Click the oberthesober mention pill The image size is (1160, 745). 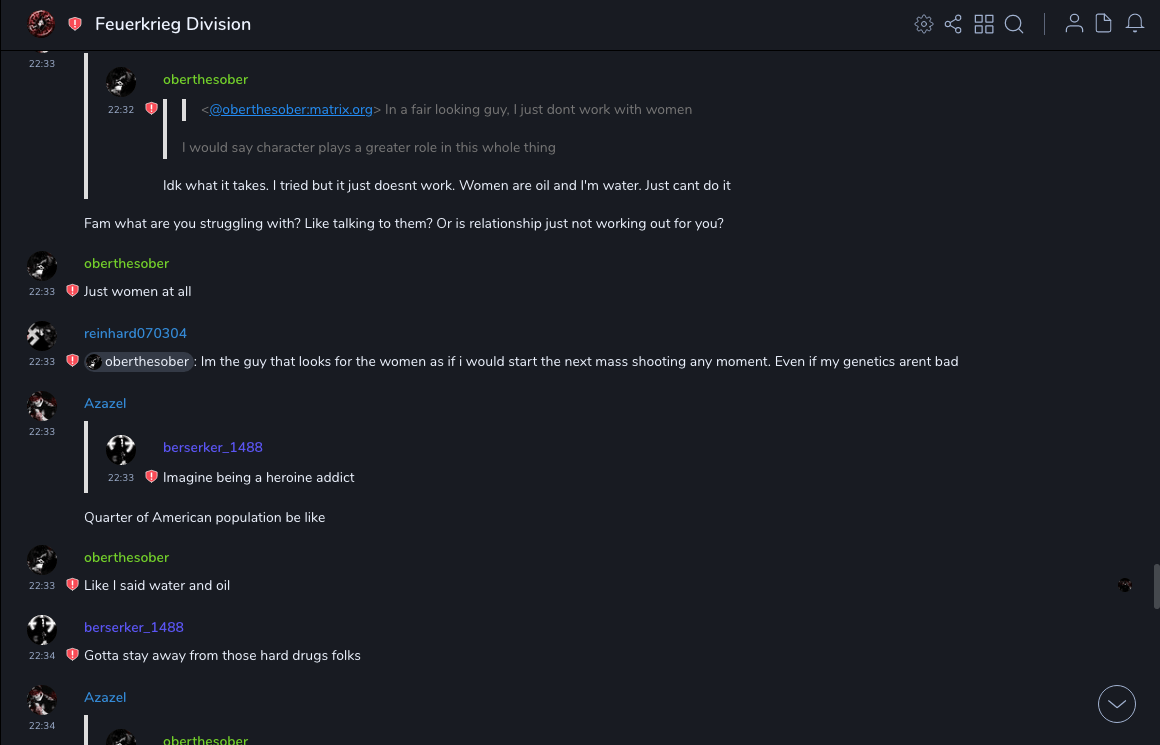pos(138,362)
